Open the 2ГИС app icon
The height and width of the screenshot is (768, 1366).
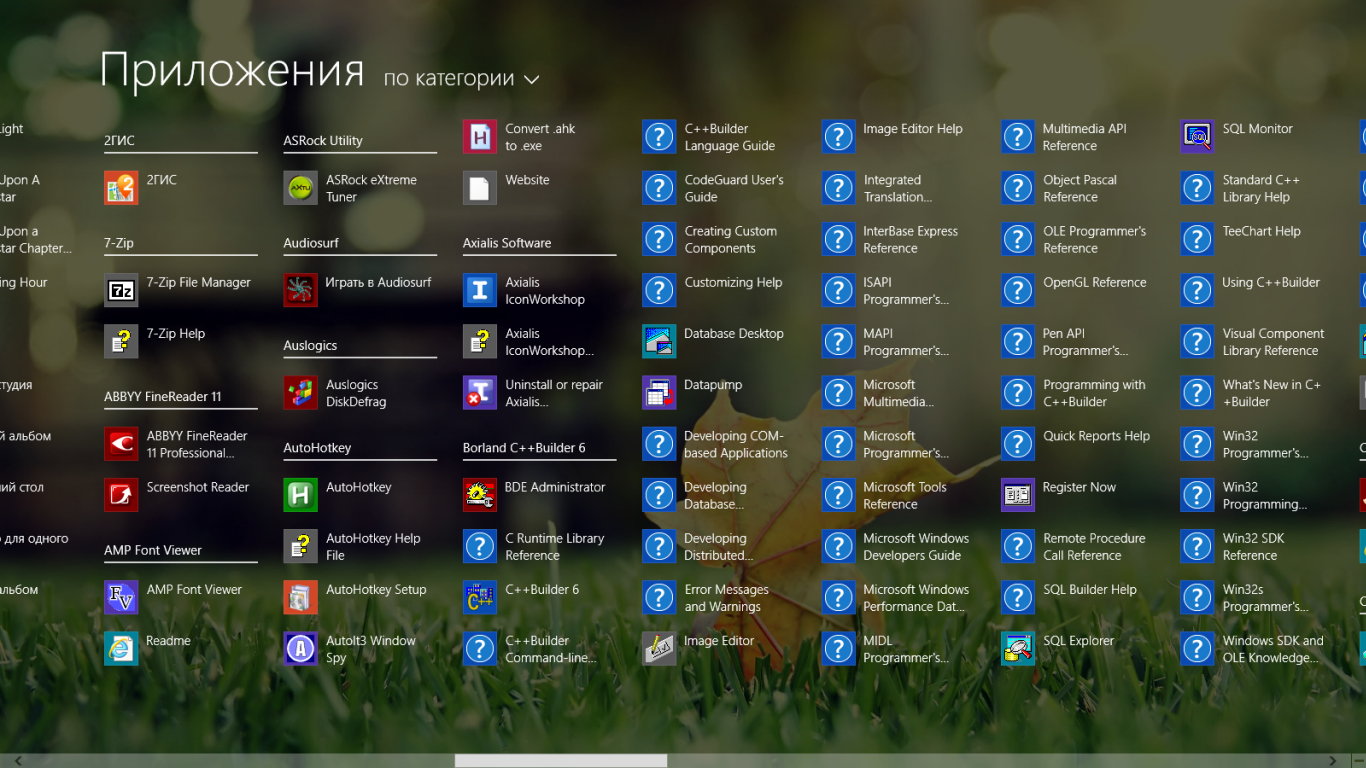pos(121,188)
